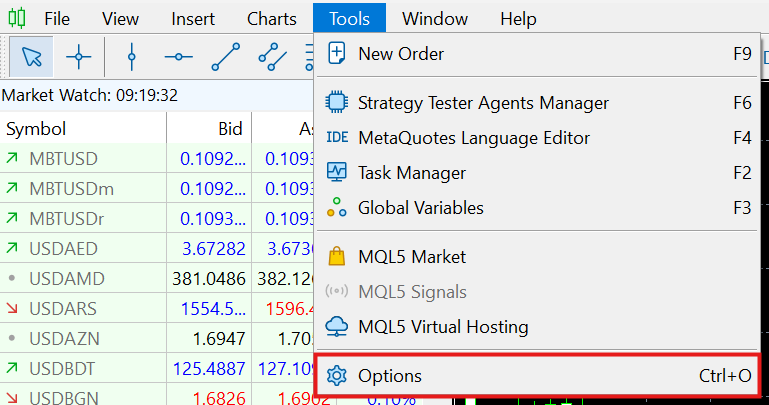The image size is (769, 405).
Task: Click the up arrow beside USDBDT
Action: click(12, 368)
